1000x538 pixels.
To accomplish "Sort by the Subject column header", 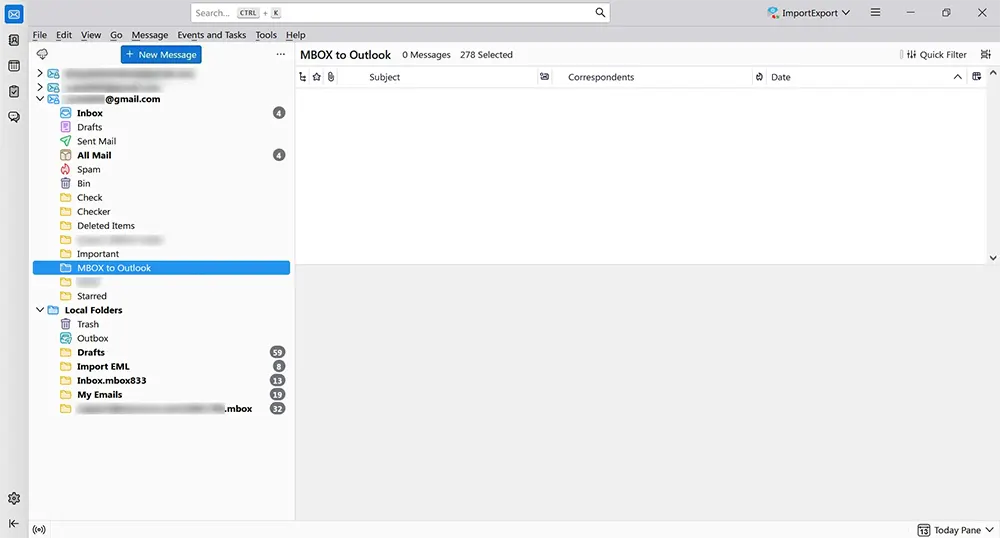I will click(385, 77).
